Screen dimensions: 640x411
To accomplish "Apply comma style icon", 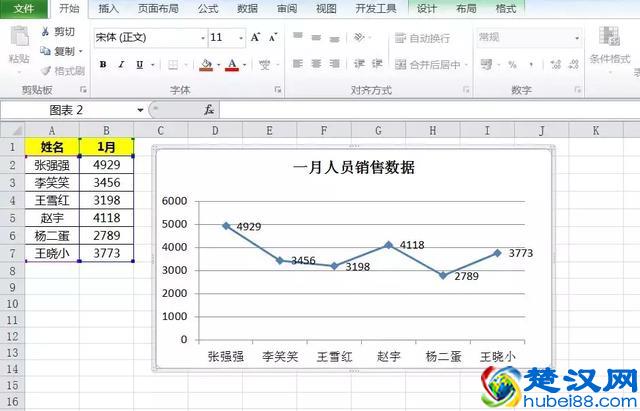I will pos(531,64).
